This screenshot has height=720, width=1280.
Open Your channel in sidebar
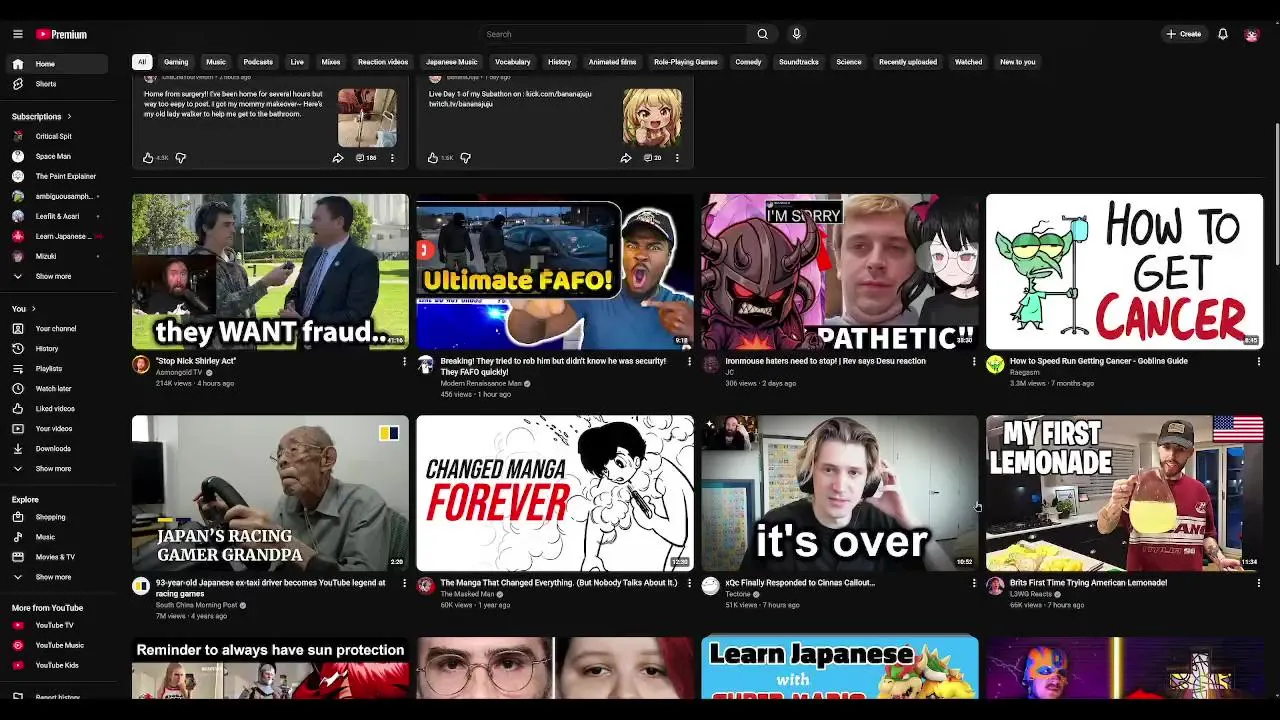click(55, 328)
